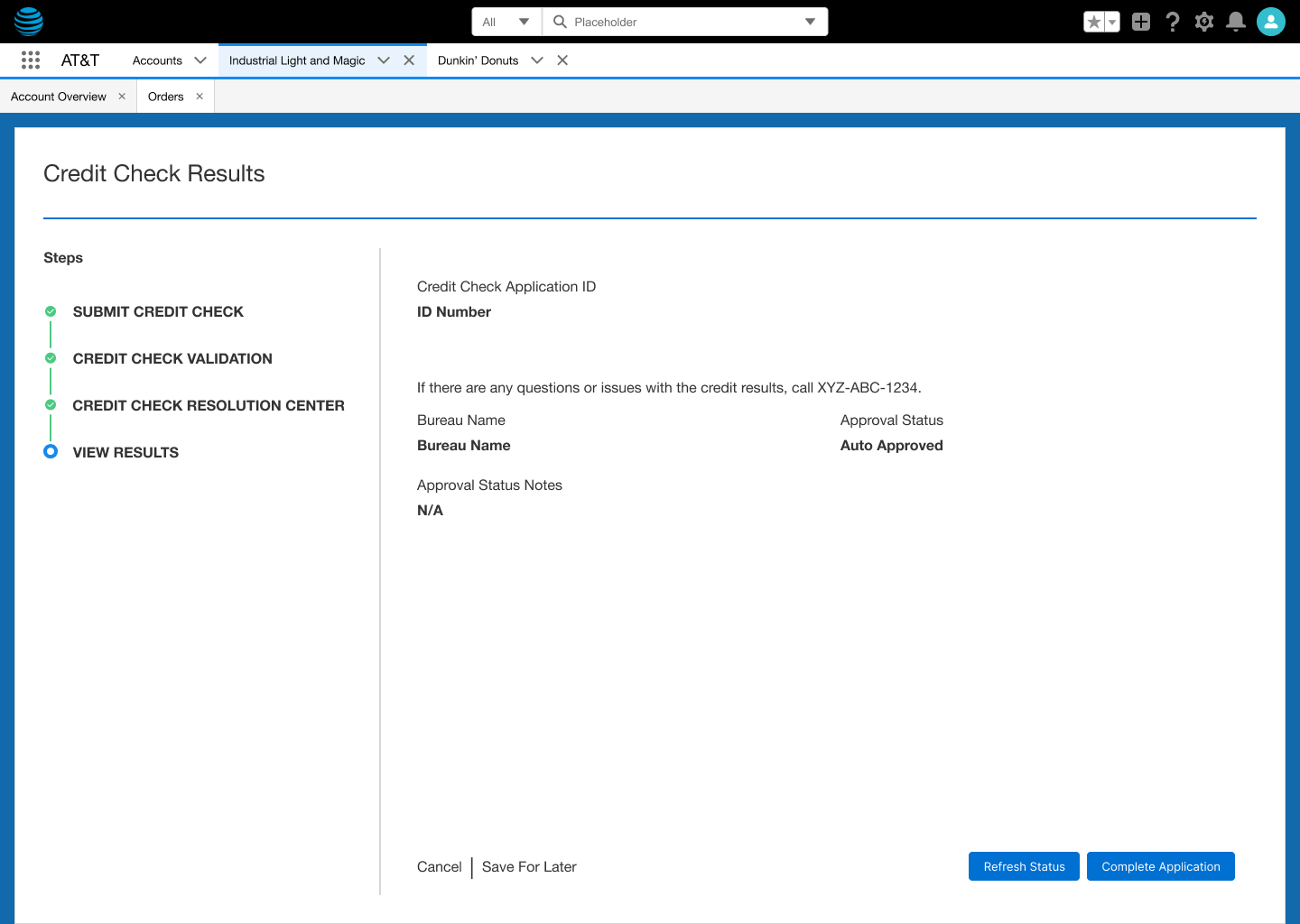Click the favorites star icon
Screen dimensions: 1300x924
tap(1094, 21)
